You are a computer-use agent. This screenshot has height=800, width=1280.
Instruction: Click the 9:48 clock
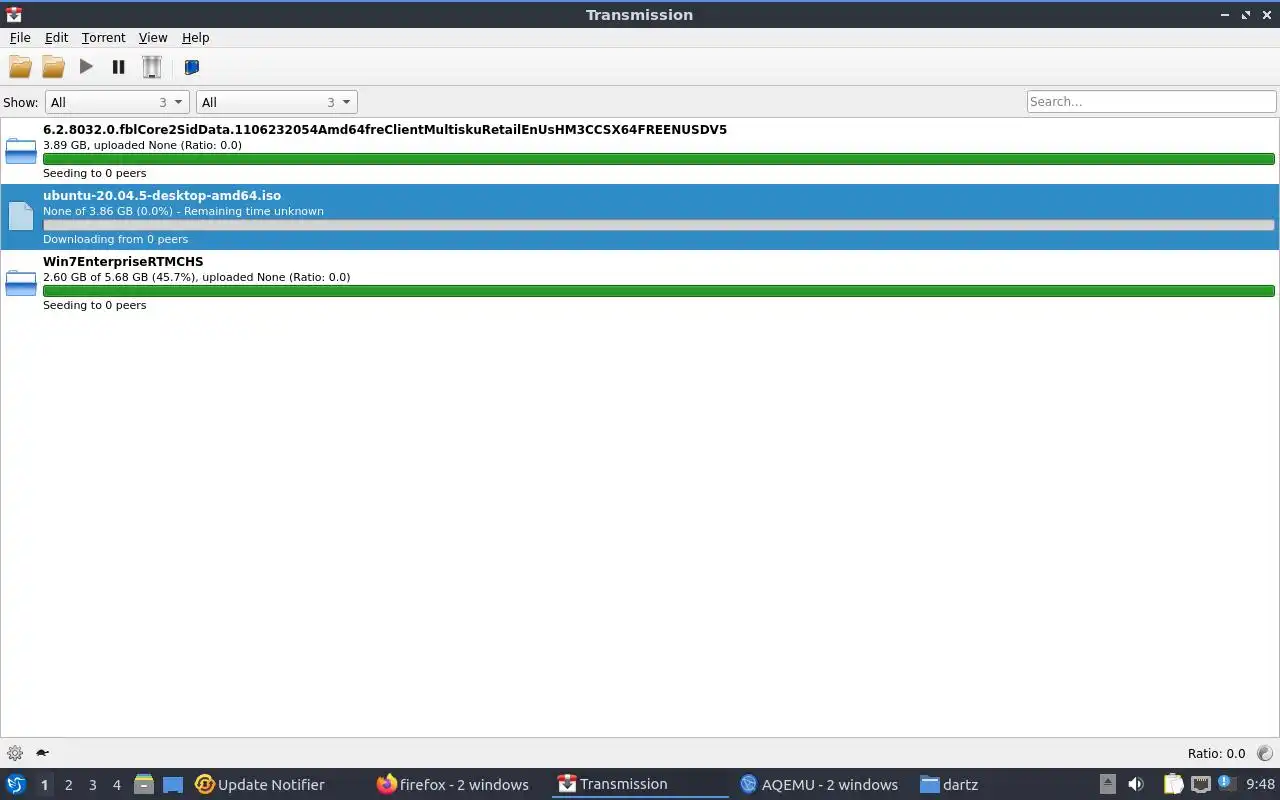click(1260, 785)
